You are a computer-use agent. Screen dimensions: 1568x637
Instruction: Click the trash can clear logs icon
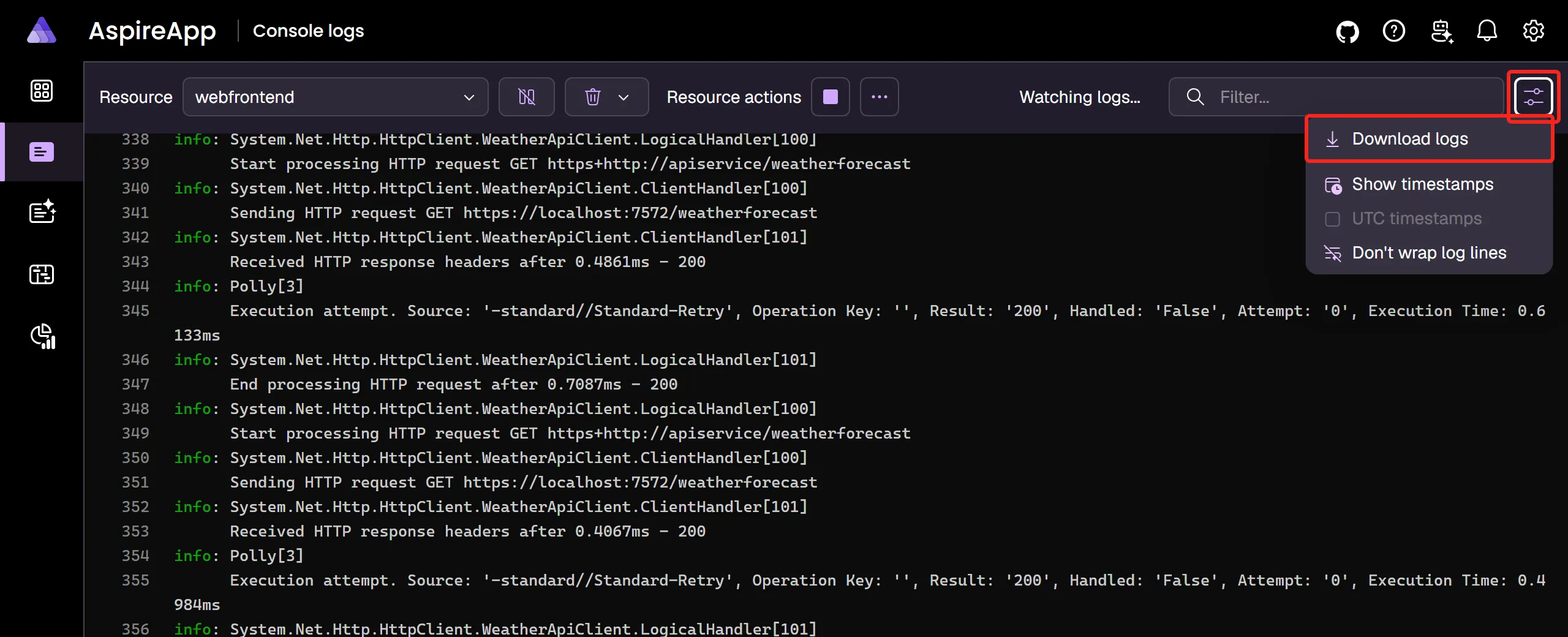pos(592,97)
